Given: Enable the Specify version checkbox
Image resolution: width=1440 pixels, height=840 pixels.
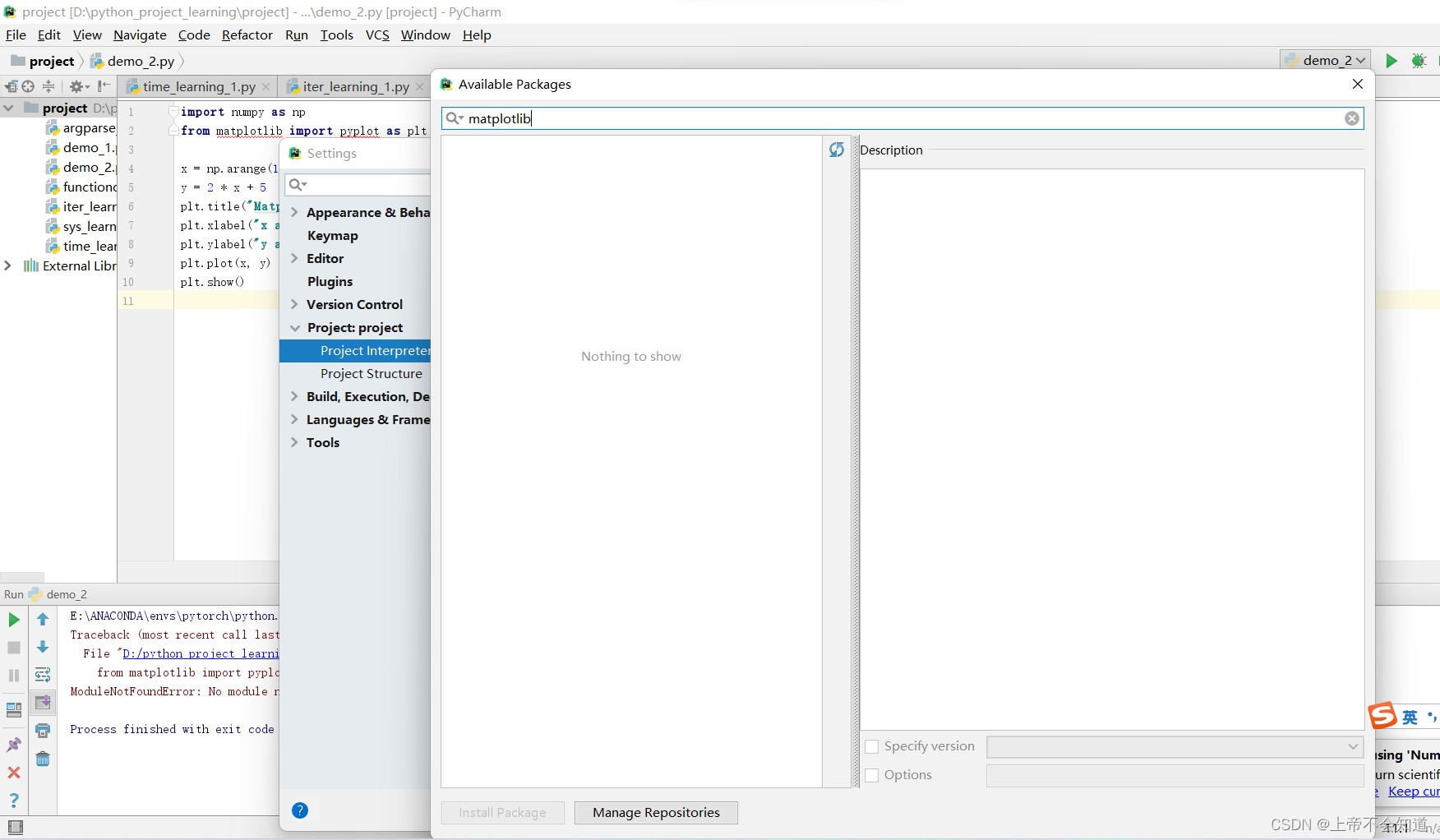Looking at the screenshot, I should coord(872,746).
